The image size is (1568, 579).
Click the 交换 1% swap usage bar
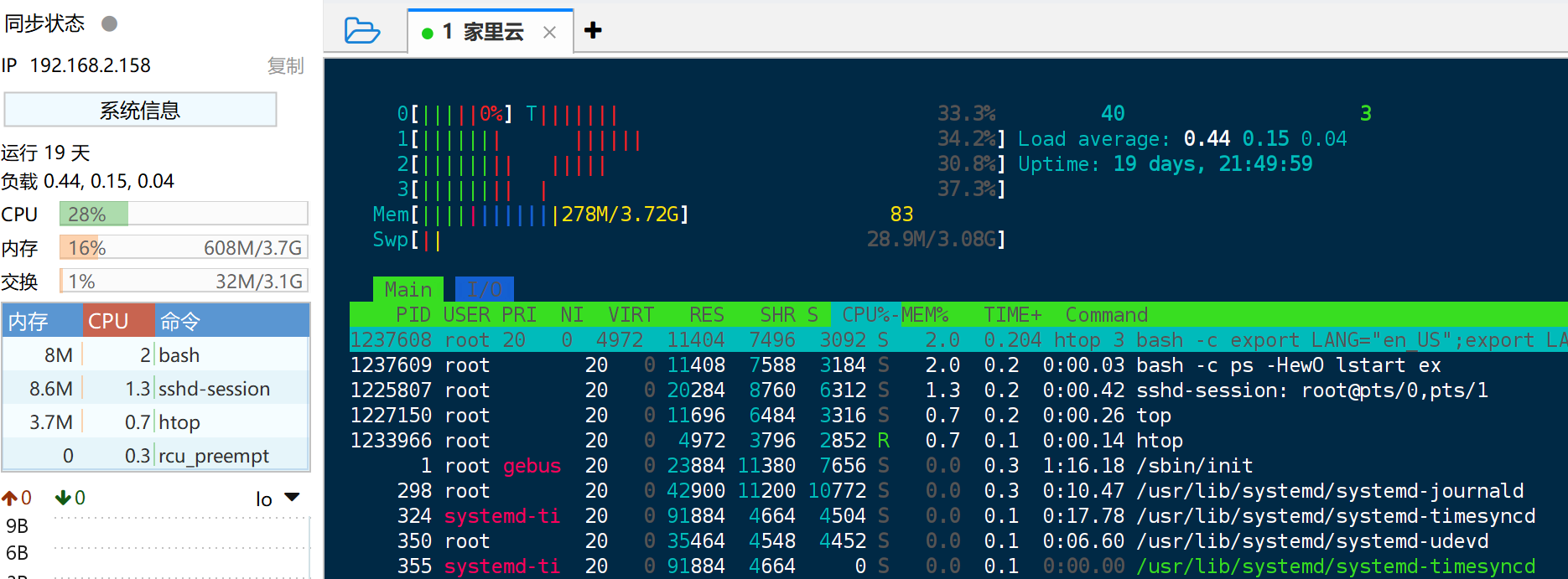coord(184,281)
